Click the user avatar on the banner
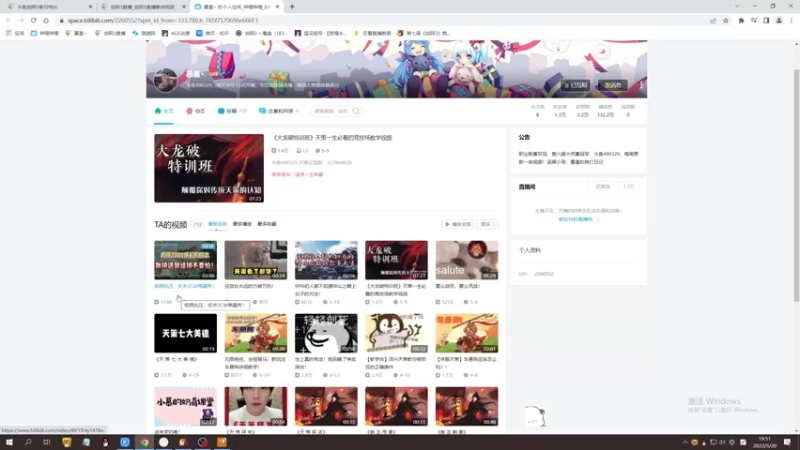 [166, 80]
